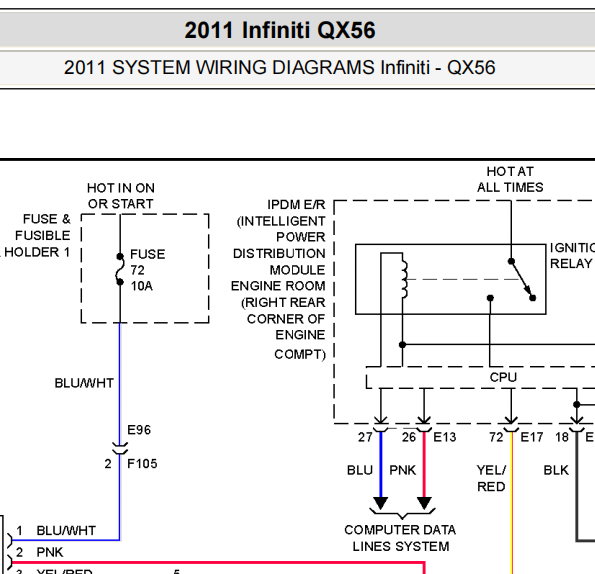The height and width of the screenshot is (574, 595).
Task: Click the 2011 Infiniti QX56 title header
Action: coord(280,30)
